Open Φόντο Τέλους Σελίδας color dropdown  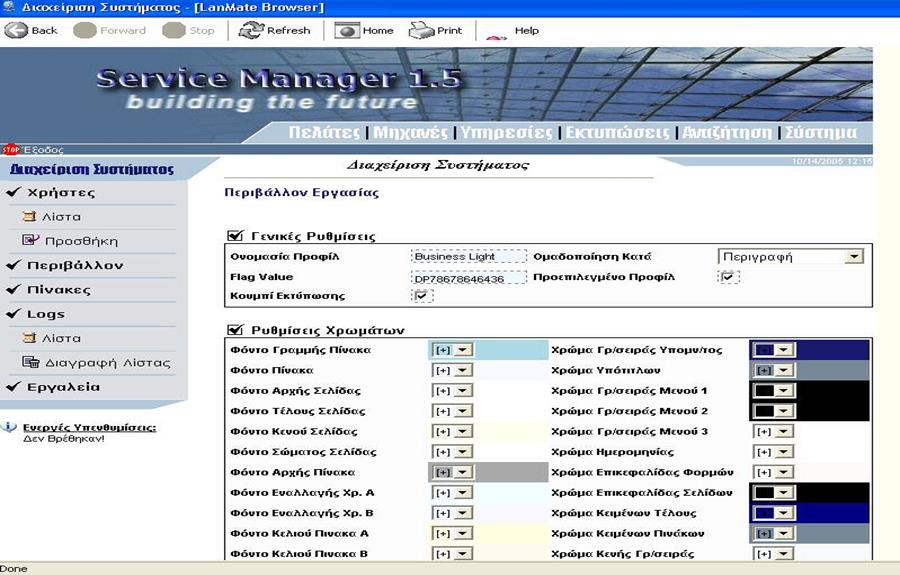tap(463, 411)
